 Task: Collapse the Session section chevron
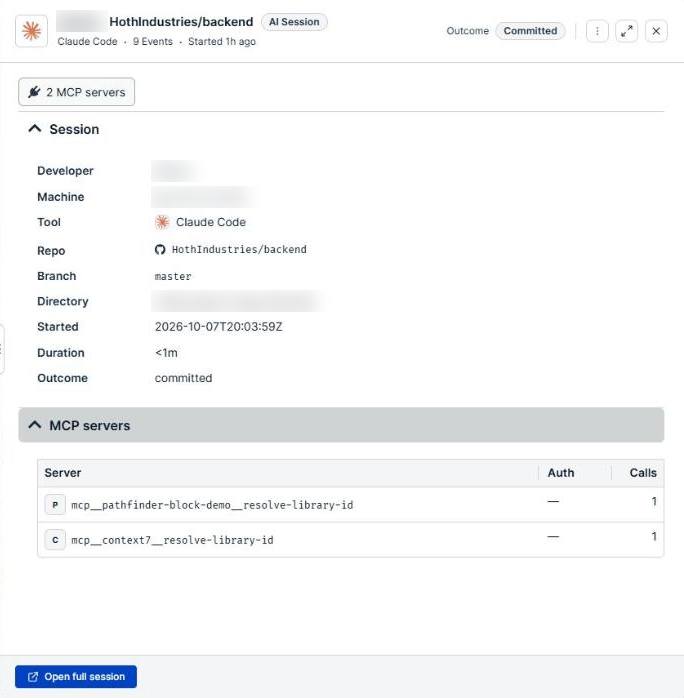point(35,129)
